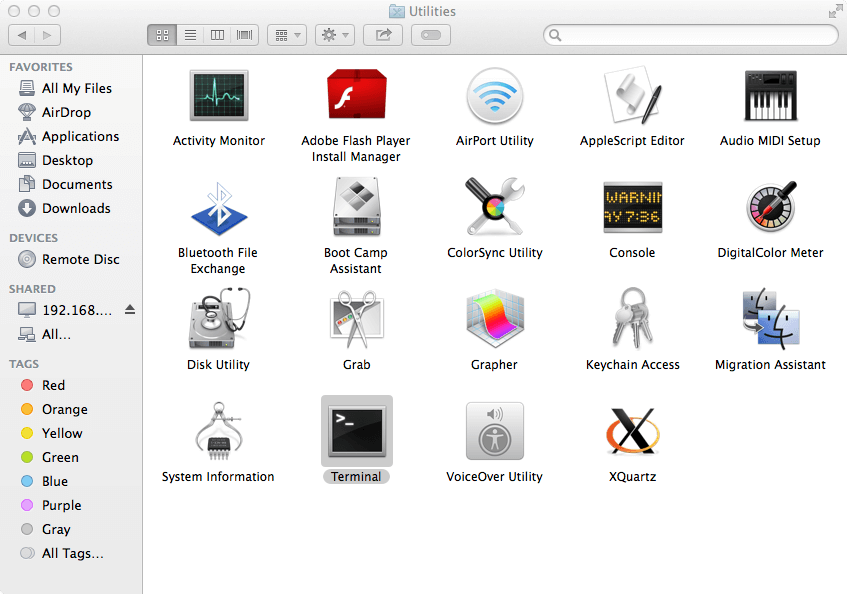This screenshot has height=594, width=847.
Task: Select the VoiceOver Utility icon
Action: tap(495, 431)
